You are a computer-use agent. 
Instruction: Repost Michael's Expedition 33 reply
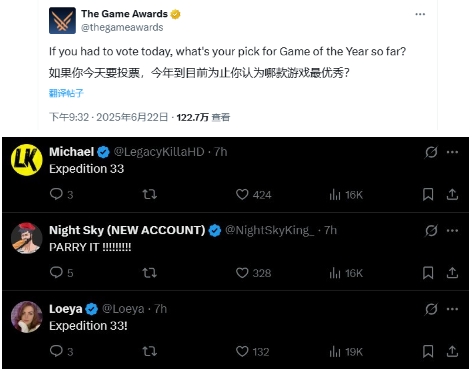[150, 194]
